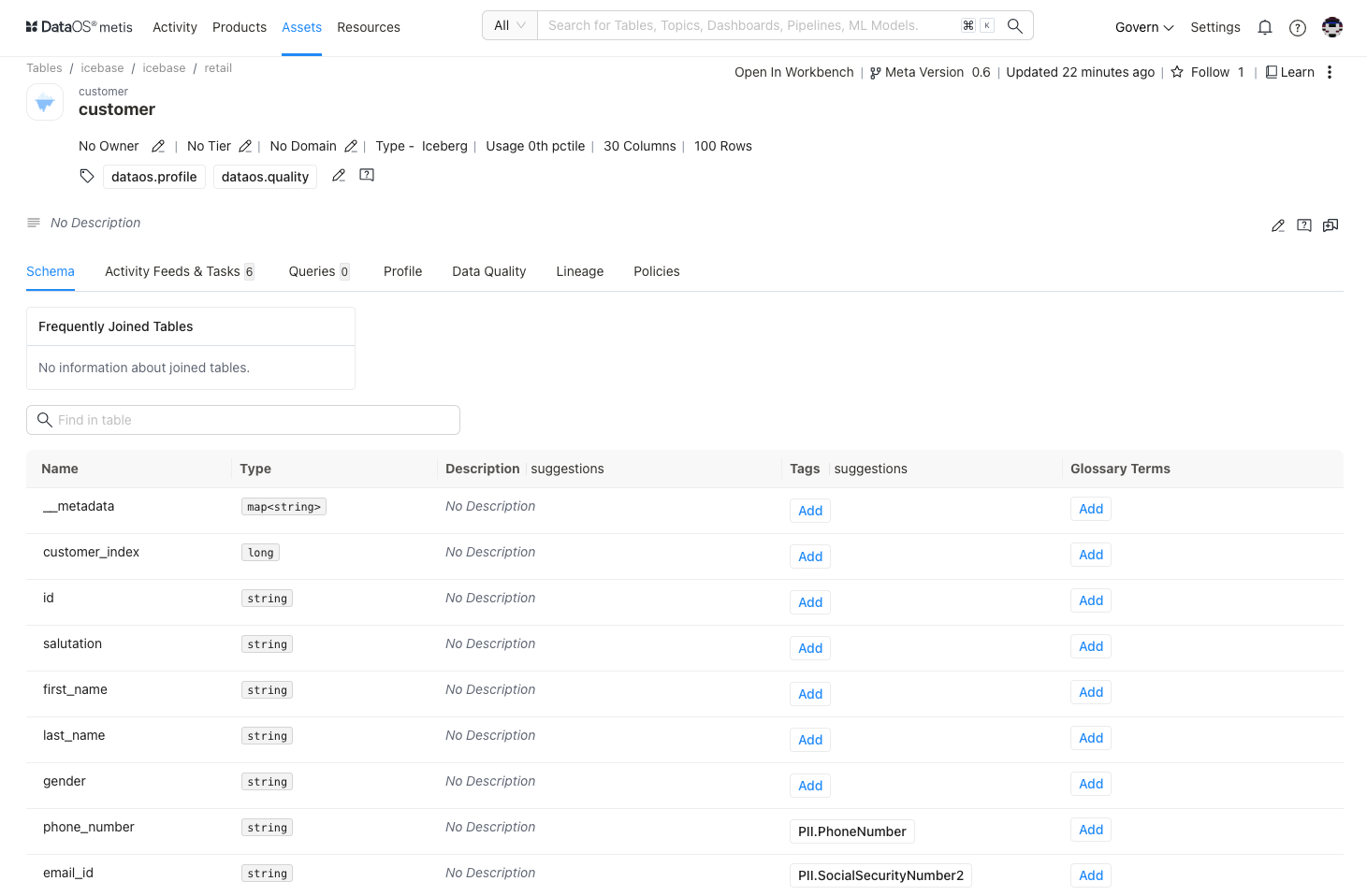Add tag for first_name column

tap(810, 694)
